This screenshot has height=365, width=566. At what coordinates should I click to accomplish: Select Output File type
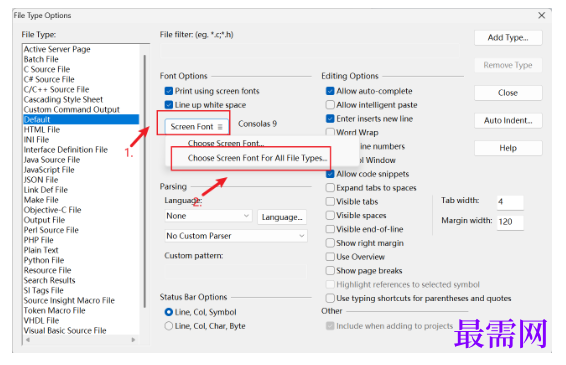tap(81, 220)
